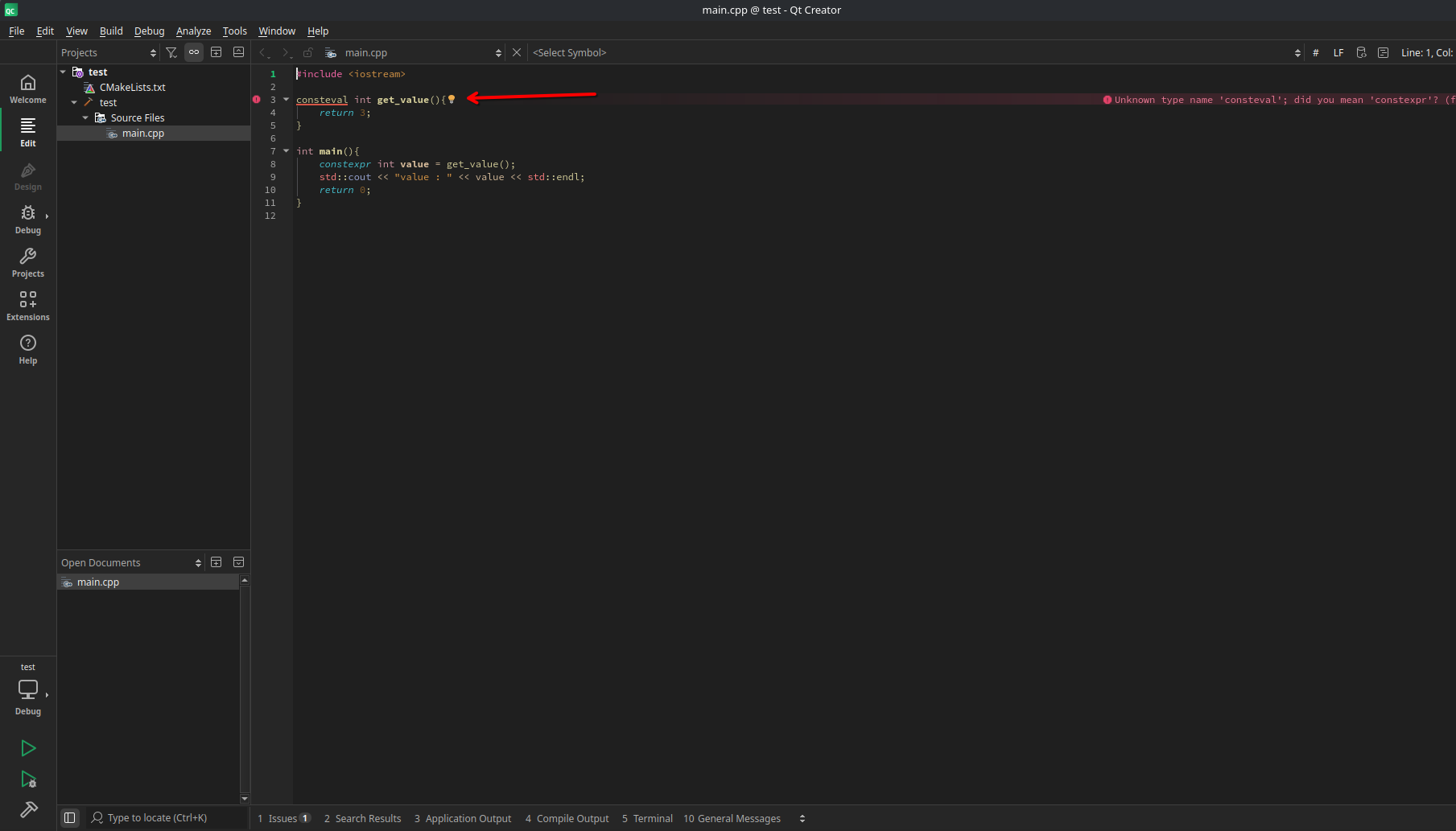Open the Edit menu
Screen dimensions: 1456x831
[x=45, y=31]
